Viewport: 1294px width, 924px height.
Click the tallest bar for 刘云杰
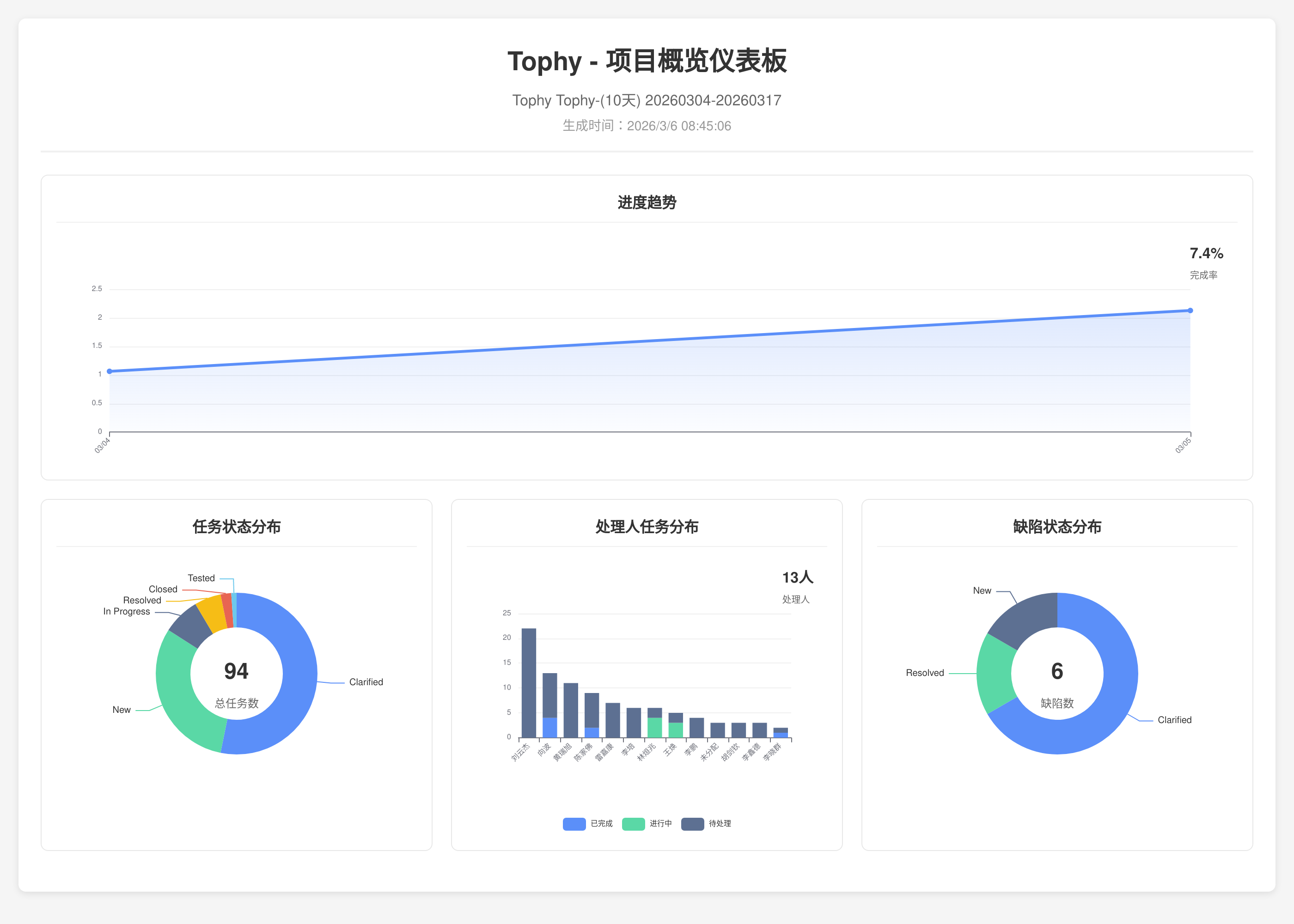529,683
